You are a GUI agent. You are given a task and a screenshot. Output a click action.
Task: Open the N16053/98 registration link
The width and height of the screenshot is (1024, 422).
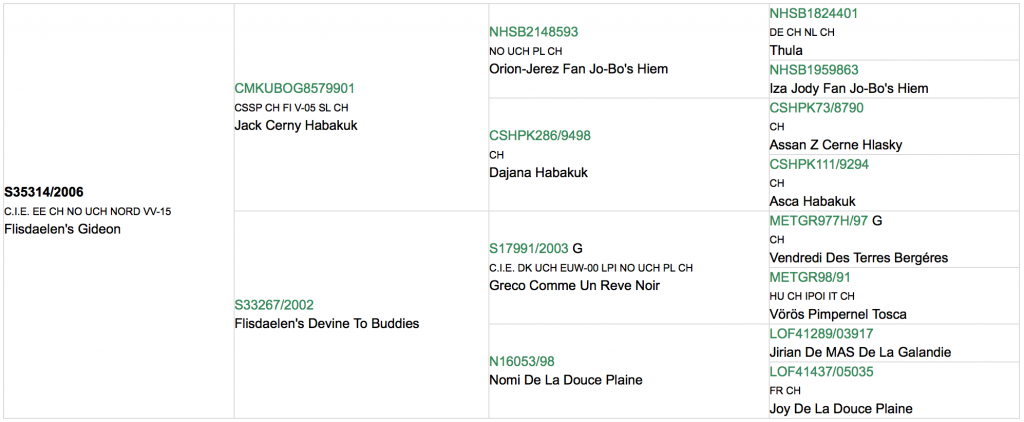522,362
